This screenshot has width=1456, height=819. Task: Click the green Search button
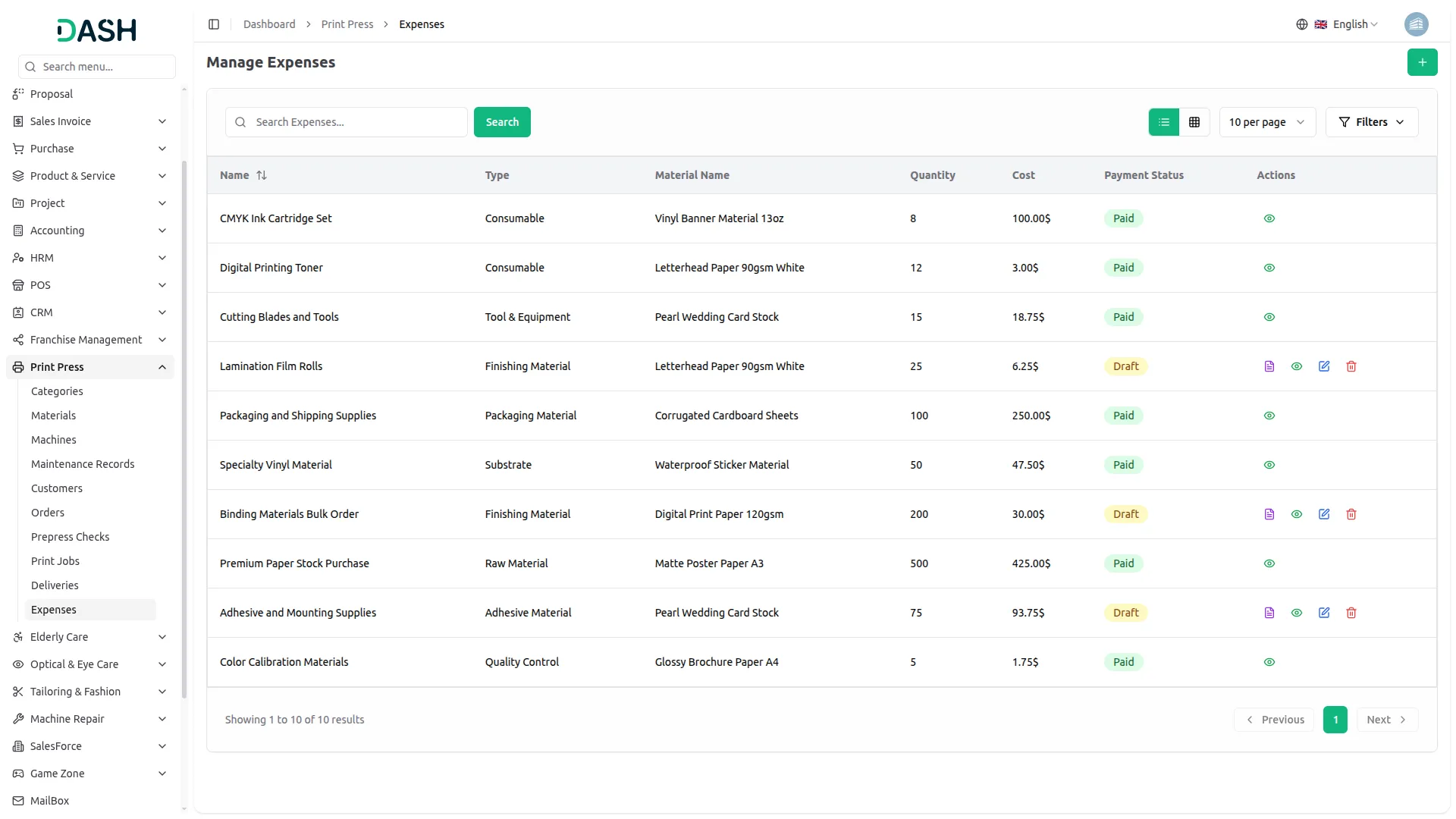502,122
